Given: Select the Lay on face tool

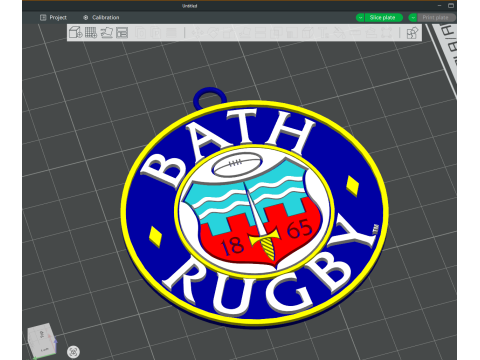Looking at the screenshot, I should [x=244, y=32].
